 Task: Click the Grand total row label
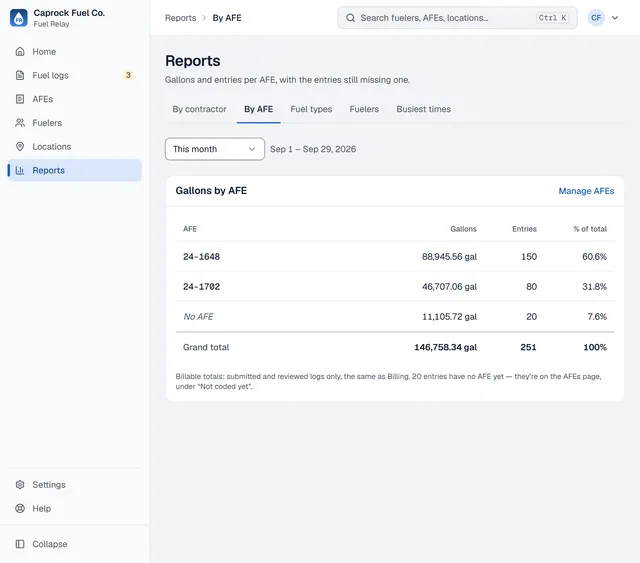pos(206,347)
